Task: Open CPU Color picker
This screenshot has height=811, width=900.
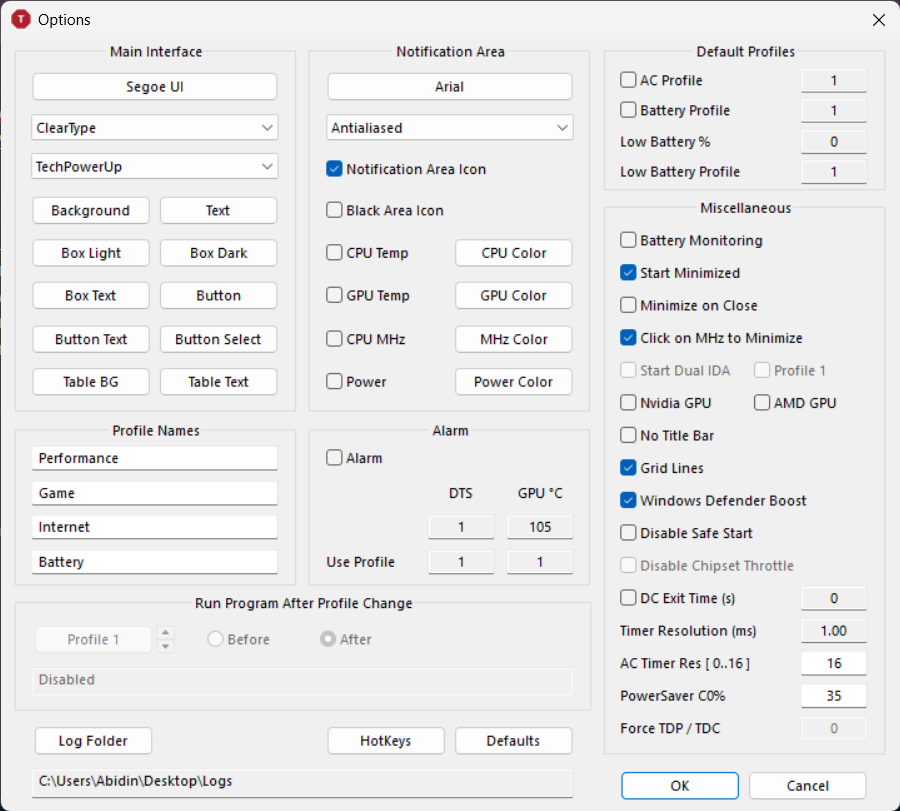Action: [514, 253]
